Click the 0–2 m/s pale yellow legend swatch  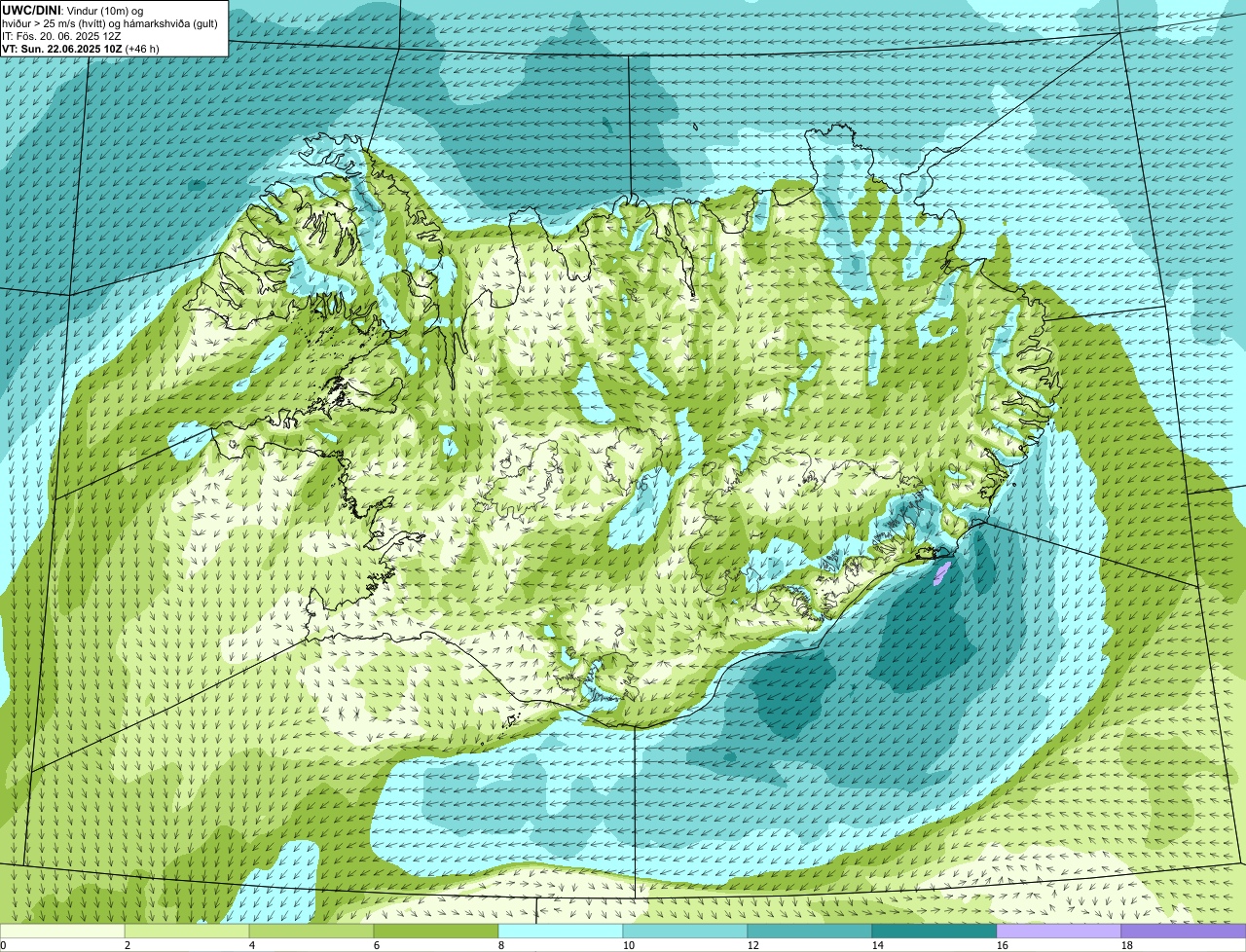click(x=62, y=932)
